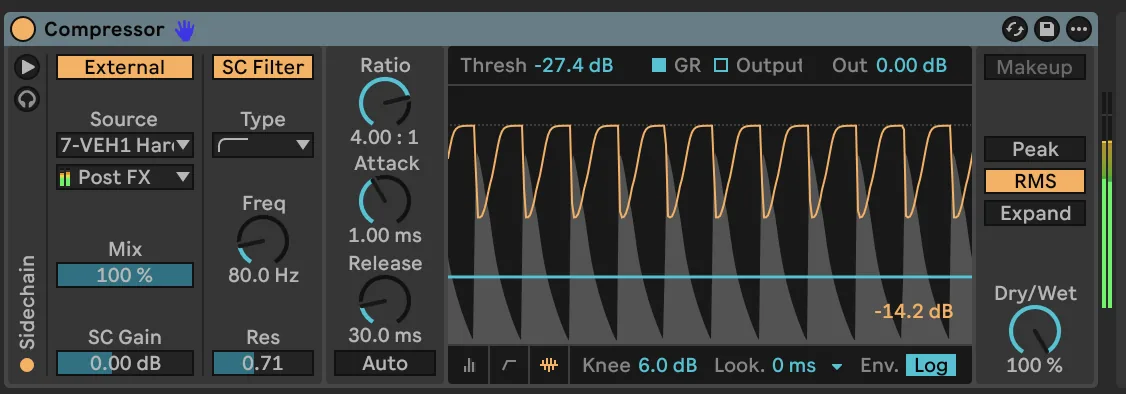Enable the Output display checkbox
The width and height of the screenshot is (1126, 394).
coord(720,66)
